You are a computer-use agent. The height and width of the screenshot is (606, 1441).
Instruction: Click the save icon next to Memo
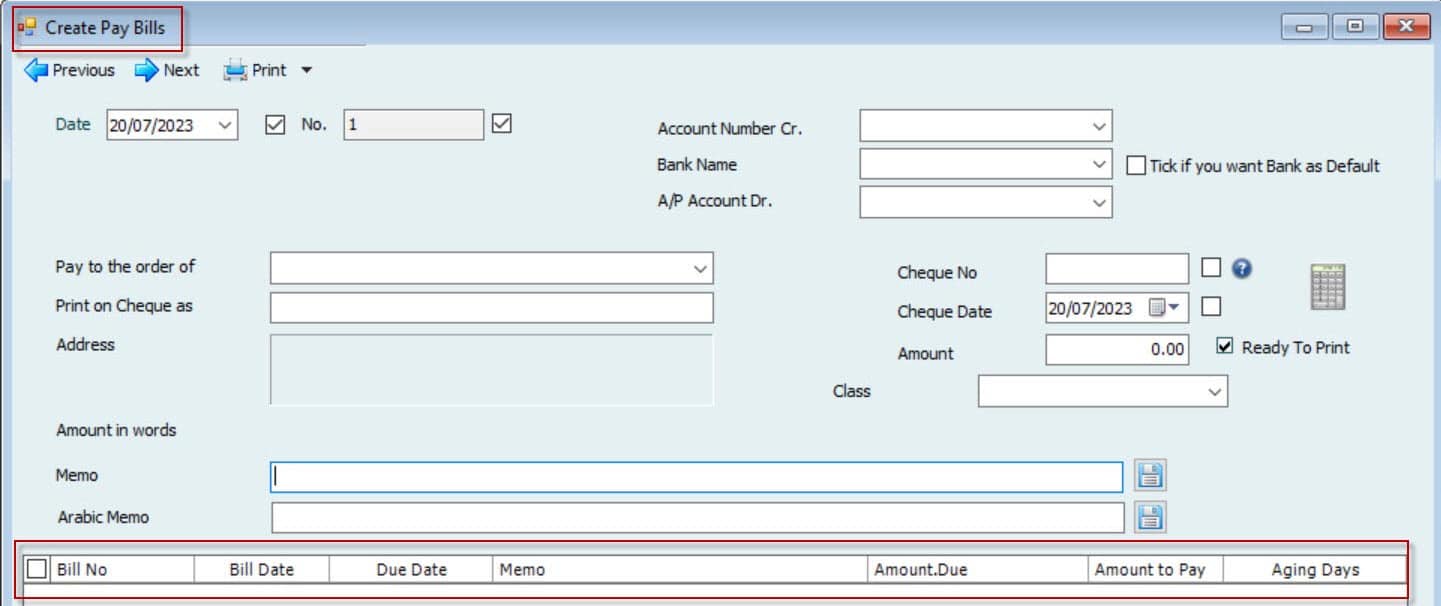[x=1150, y=476]
